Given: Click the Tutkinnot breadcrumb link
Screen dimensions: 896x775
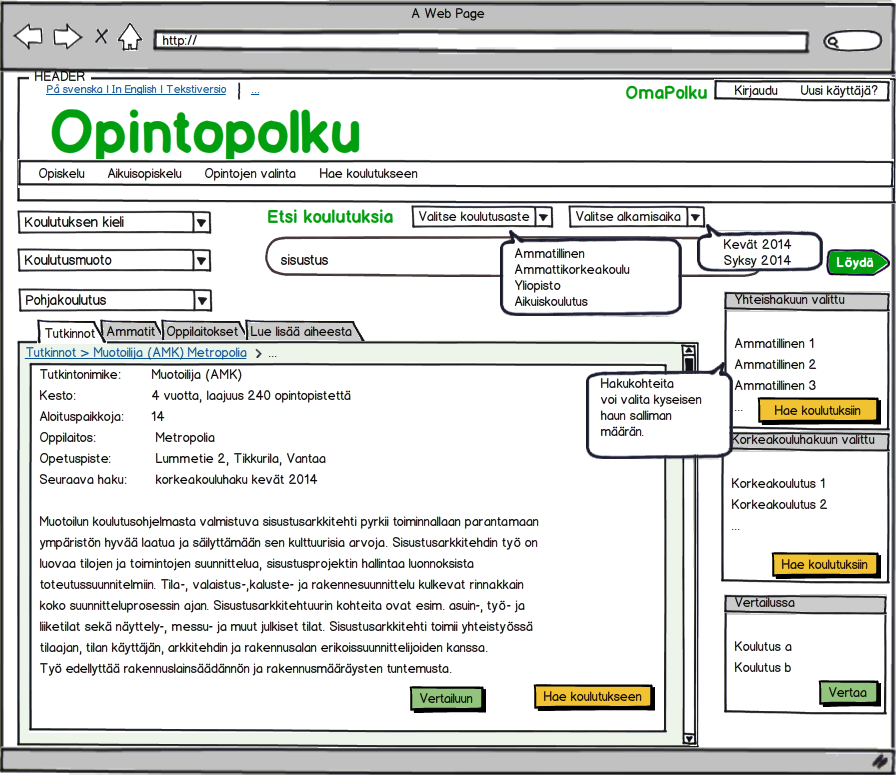Looking at the screenshot, I should (x=51, y=353).
